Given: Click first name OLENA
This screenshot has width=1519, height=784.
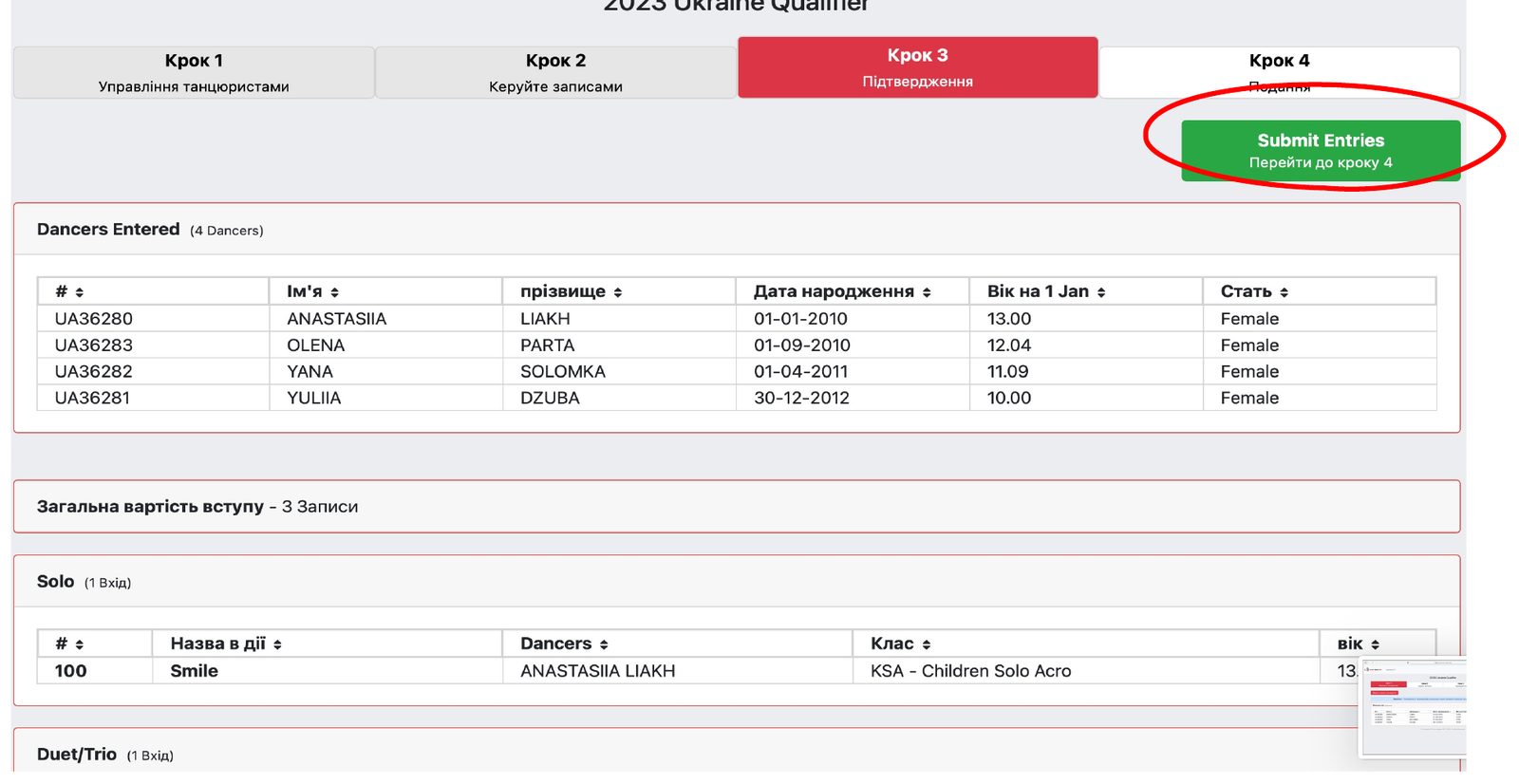Looking at the screenshot, I should click(x=316, y=345).
